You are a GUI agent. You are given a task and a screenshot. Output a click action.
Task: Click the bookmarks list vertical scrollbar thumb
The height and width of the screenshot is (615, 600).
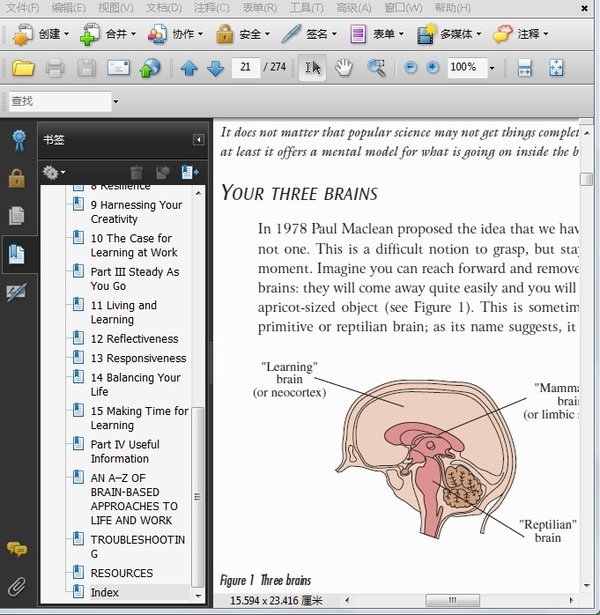(198, 497)
